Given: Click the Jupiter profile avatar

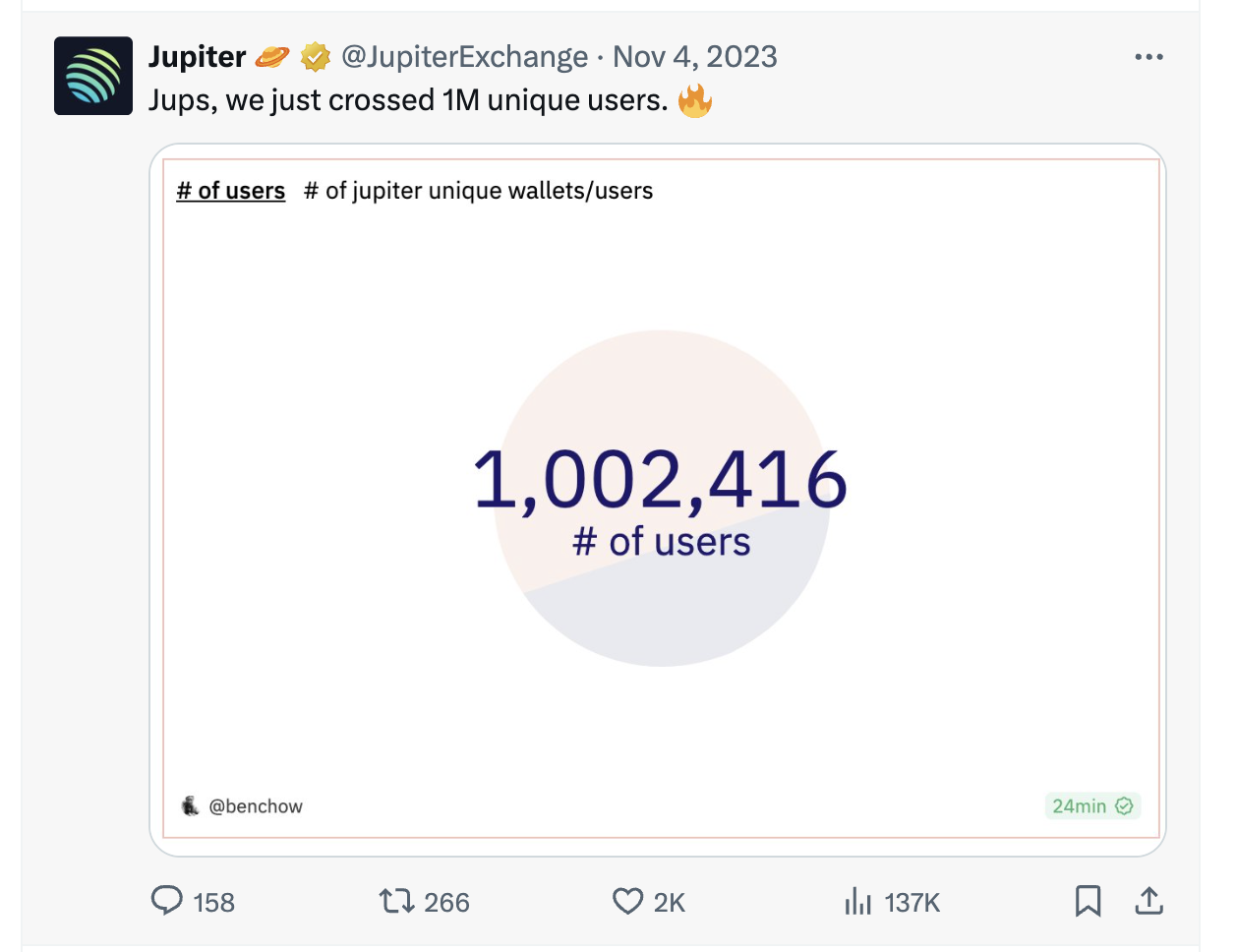Looking at the screenshot, I should click(93, 76).
